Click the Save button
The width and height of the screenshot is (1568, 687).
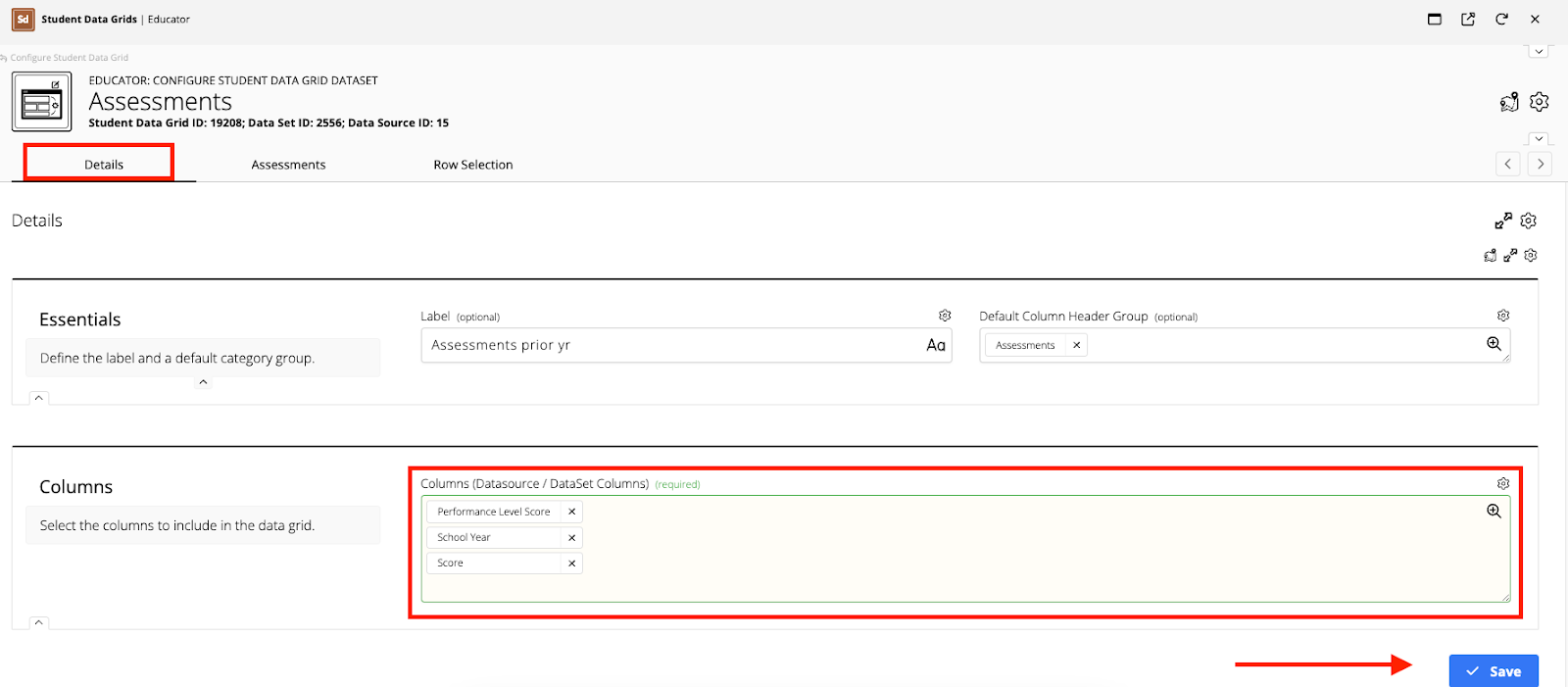click(x=1494, y=671)
